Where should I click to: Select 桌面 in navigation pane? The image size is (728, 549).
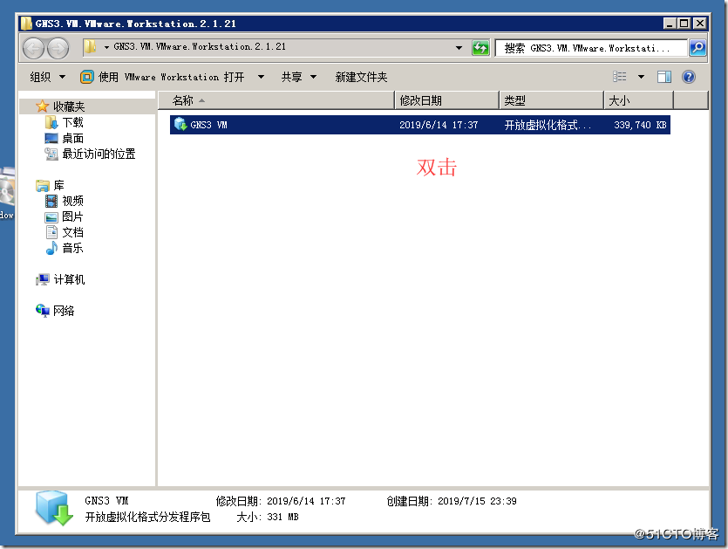(73, 138)
